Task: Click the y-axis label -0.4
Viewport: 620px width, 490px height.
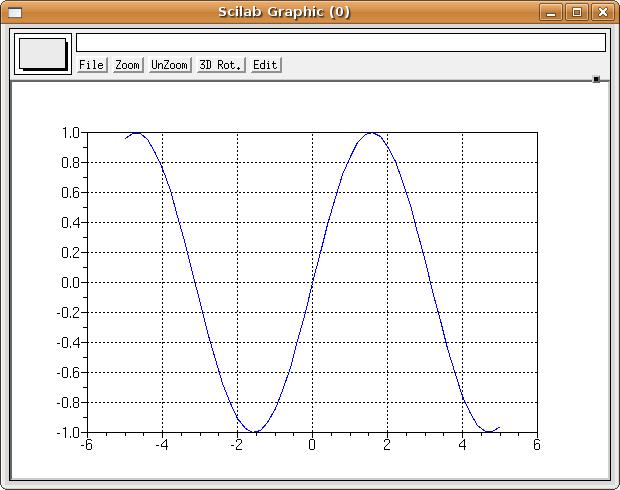Action: click(x=68, y=343)
